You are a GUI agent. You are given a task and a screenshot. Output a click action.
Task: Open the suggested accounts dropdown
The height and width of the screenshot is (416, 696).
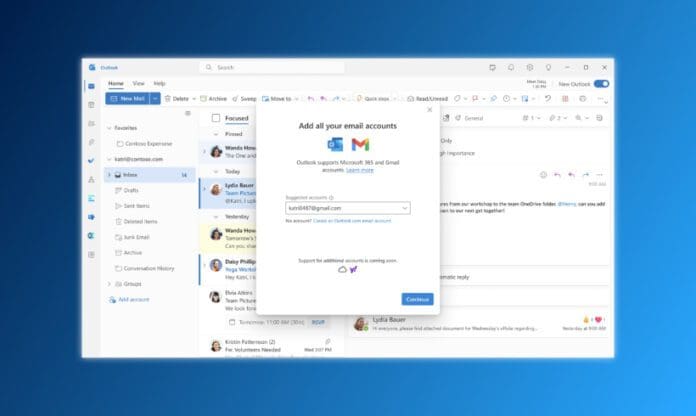(x=403, y=208)
